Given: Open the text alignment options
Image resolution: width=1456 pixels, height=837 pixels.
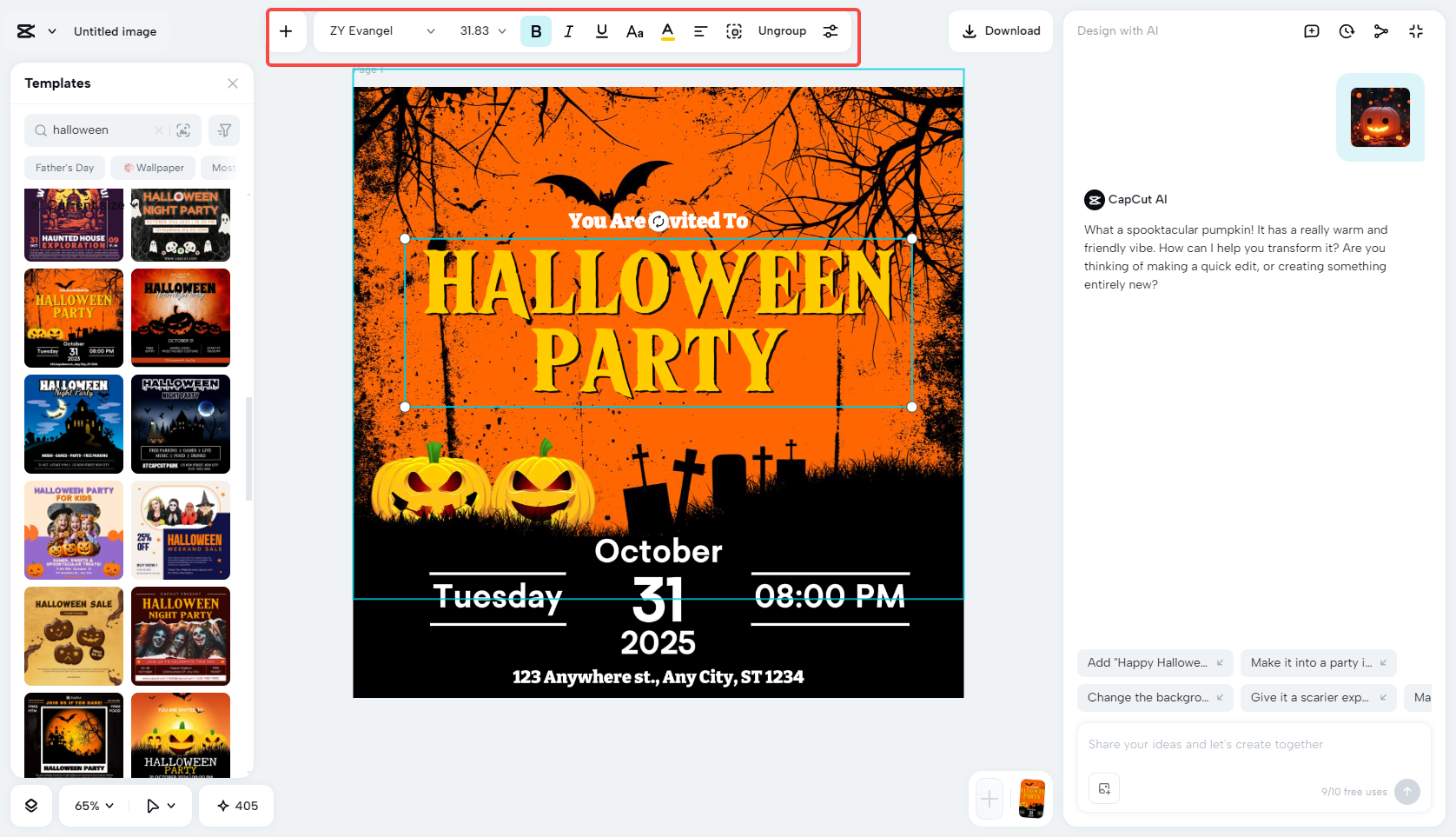Looking at the screenshot, I should [x=700, y=30].
